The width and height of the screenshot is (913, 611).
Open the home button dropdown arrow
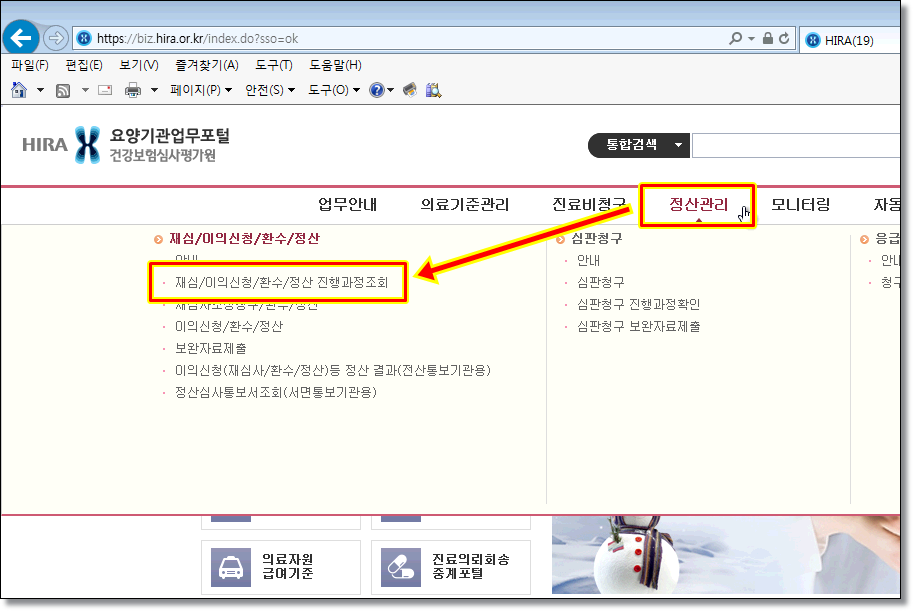[x=40, y=90]
